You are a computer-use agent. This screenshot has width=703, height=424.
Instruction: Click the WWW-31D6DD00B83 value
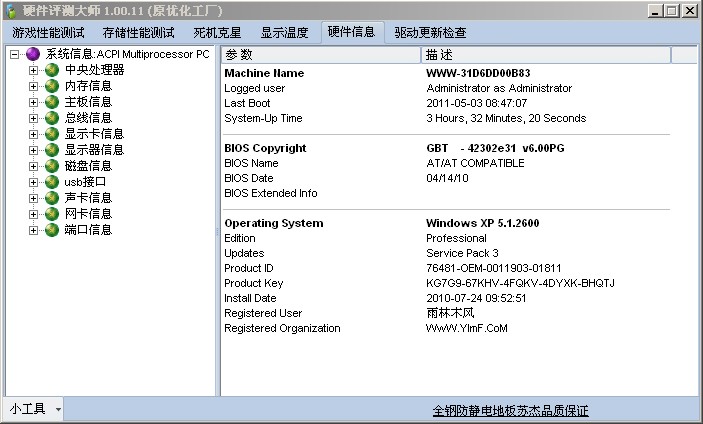click(478, 73)
